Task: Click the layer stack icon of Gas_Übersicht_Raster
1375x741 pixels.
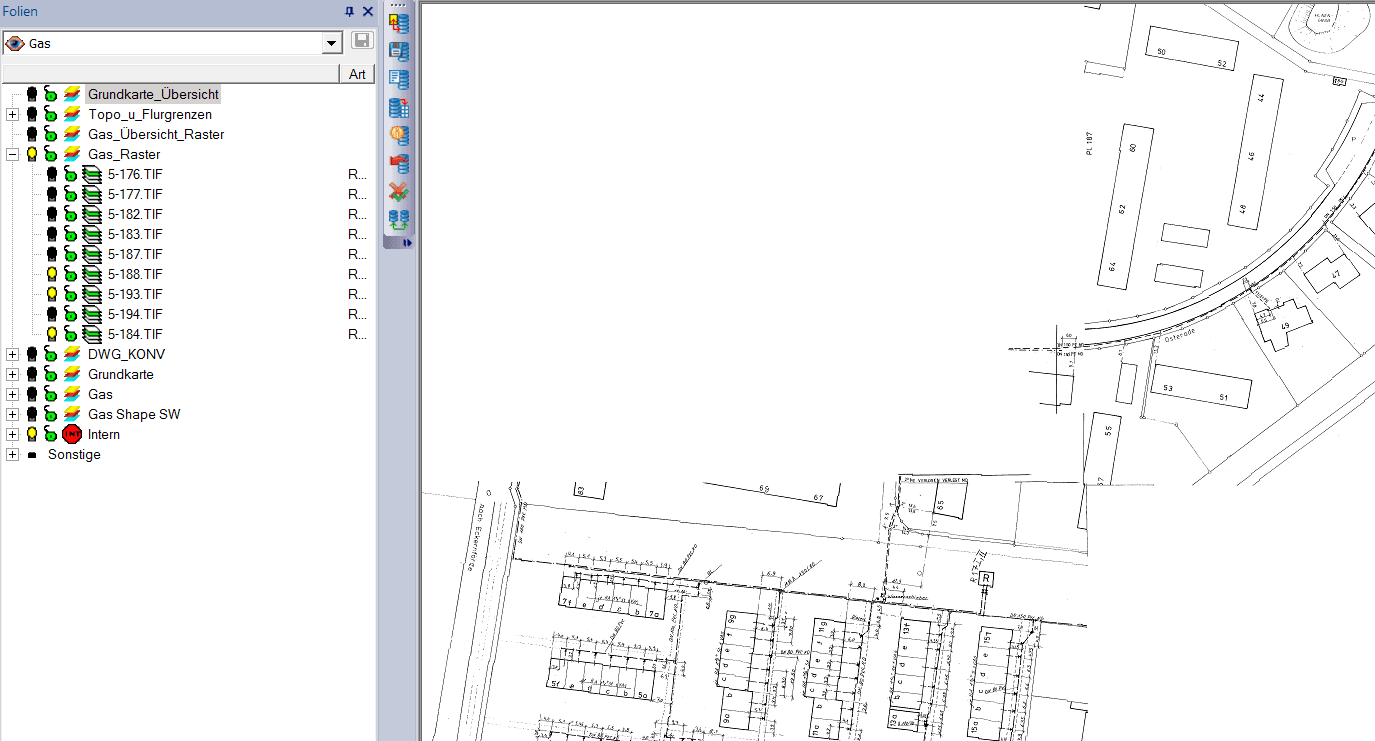Action: tap(71, 134)
